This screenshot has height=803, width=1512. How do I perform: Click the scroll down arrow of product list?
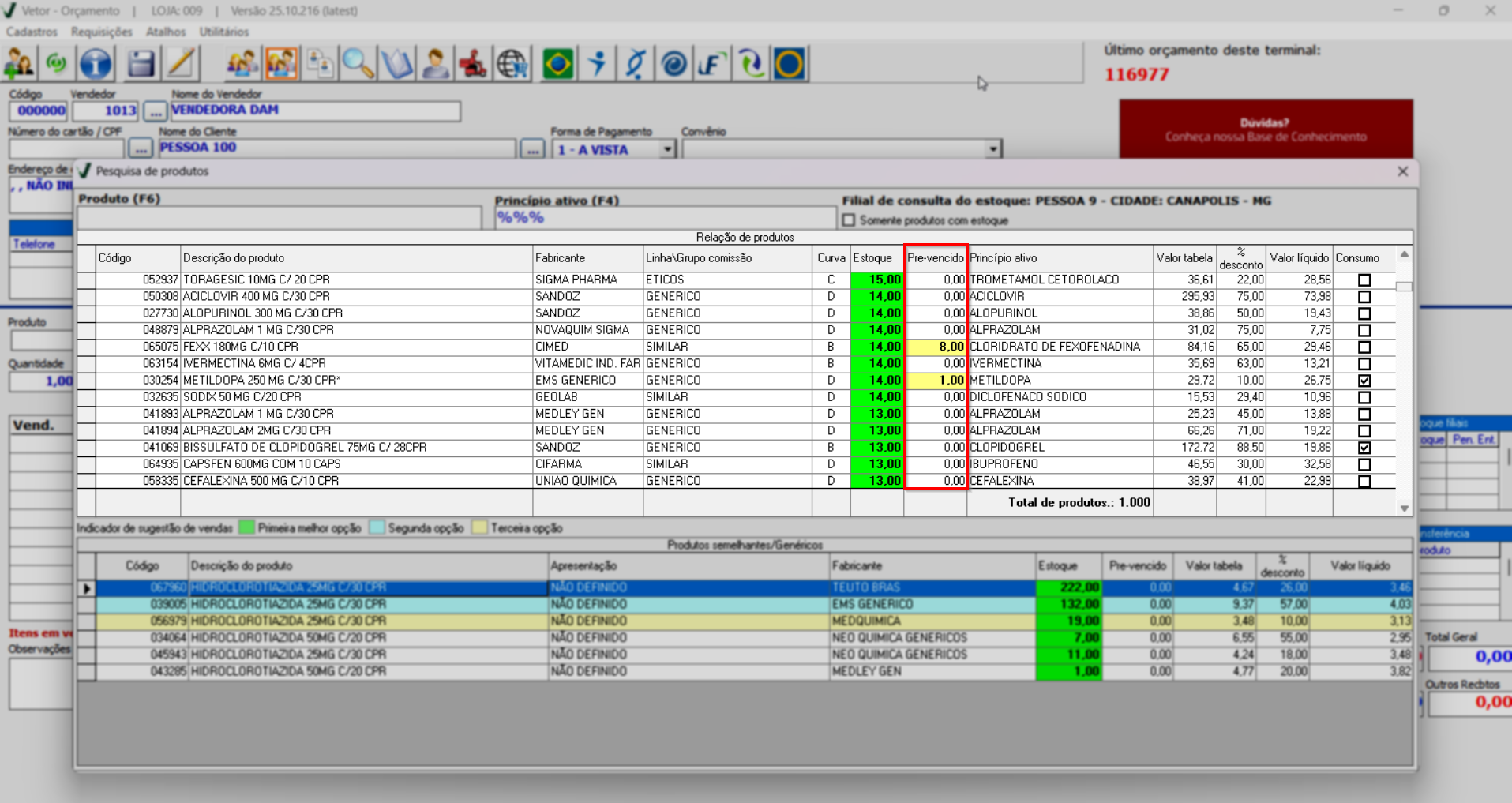pyautogui.click(x=1404, y=508)
